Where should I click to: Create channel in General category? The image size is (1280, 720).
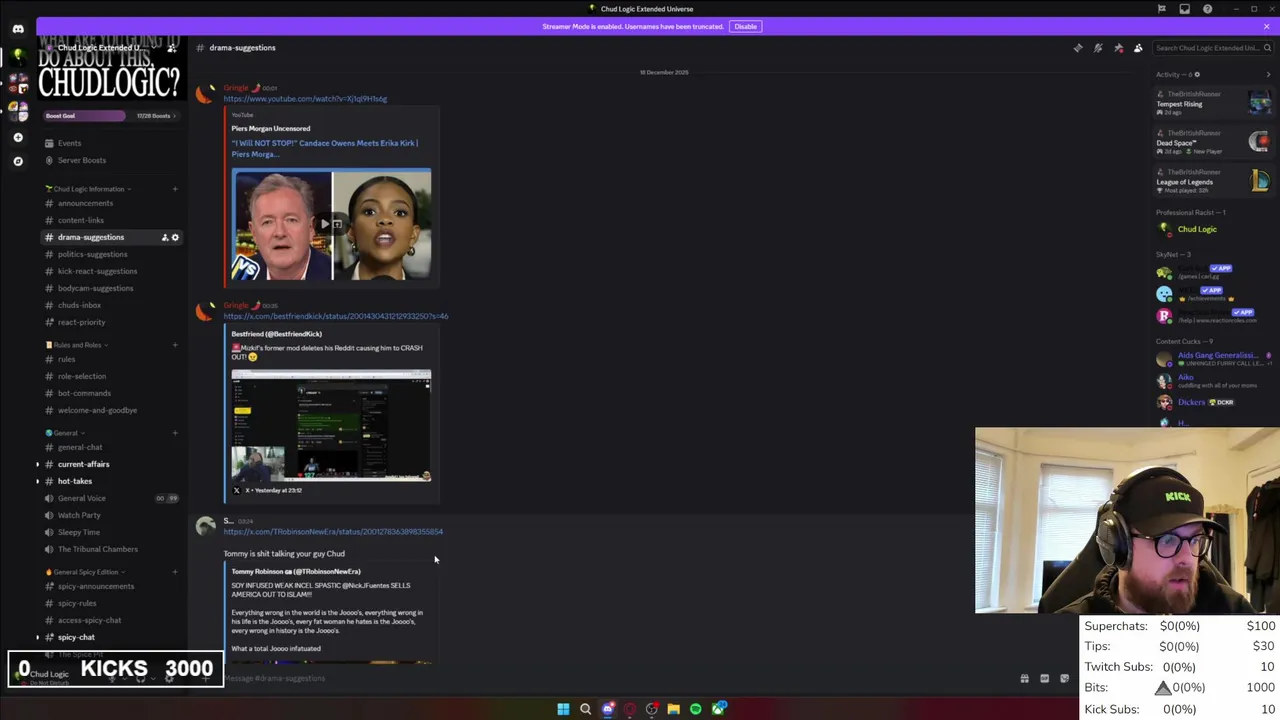(x=175, y=433)
